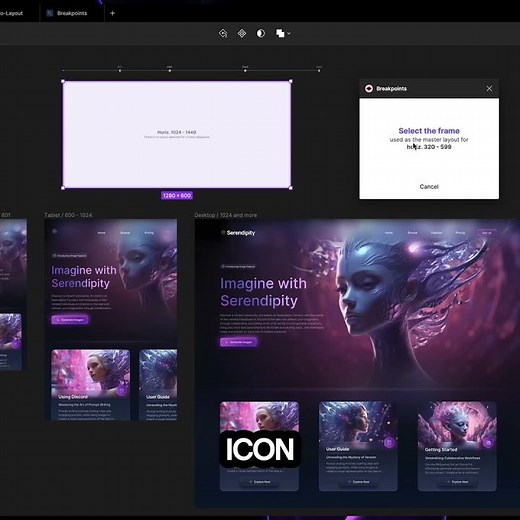Viewport: 520px width, 520px height.
Task: Click Pricing in Tablet frame navigation
Action: (149, 233)
